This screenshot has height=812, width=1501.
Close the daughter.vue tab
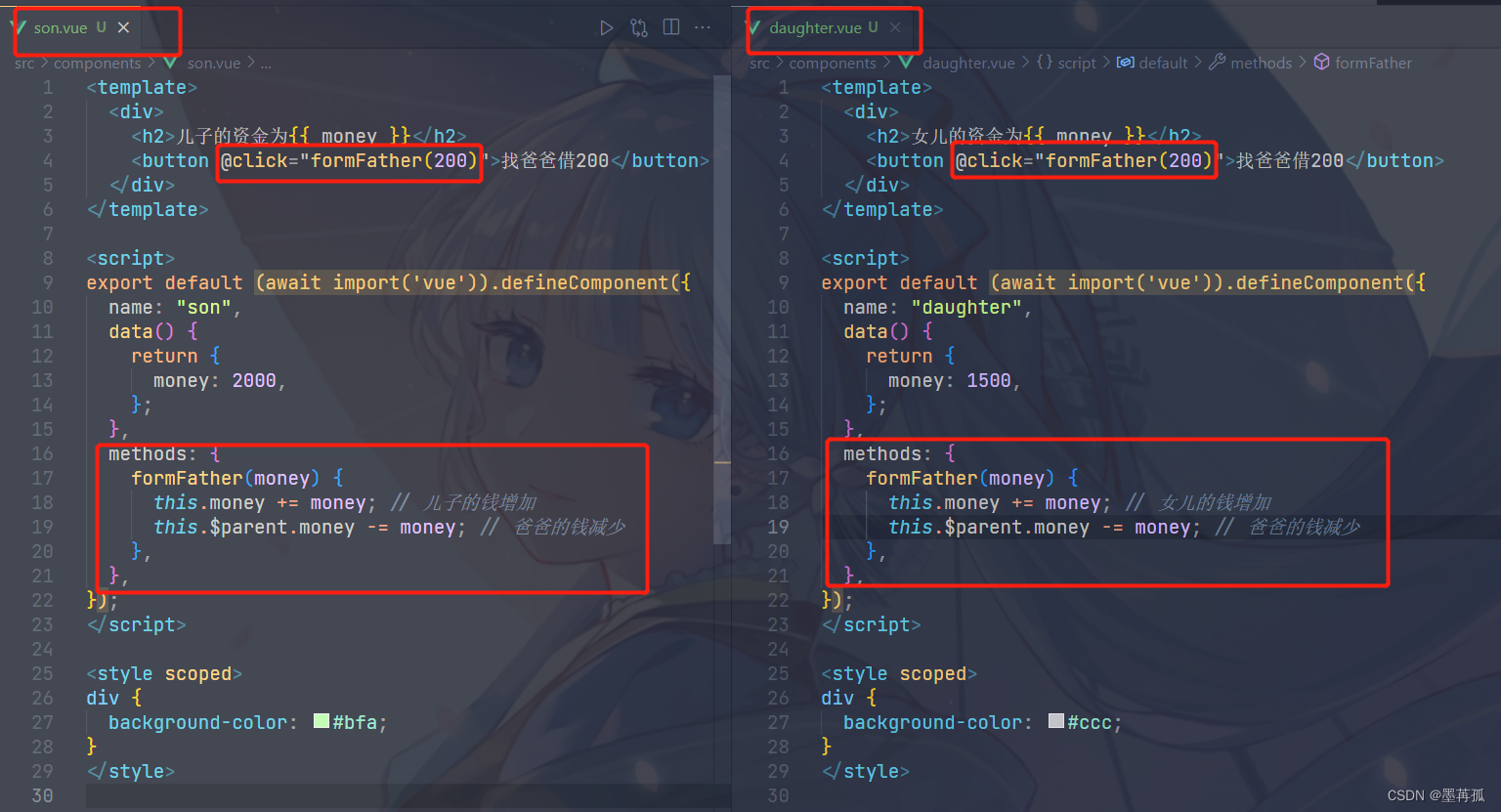tap(895, 27)
